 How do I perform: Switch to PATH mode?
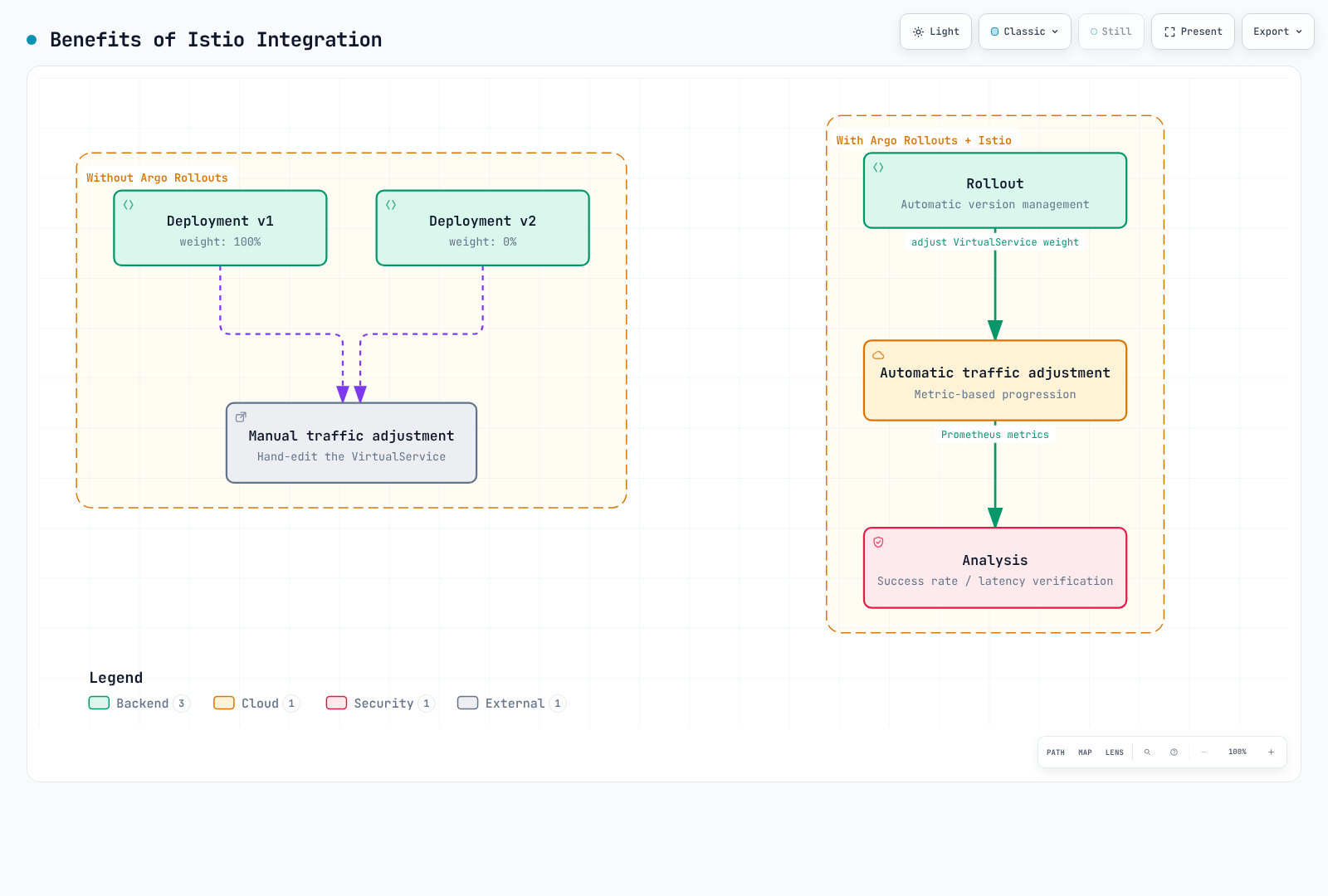click(1056, 752)
